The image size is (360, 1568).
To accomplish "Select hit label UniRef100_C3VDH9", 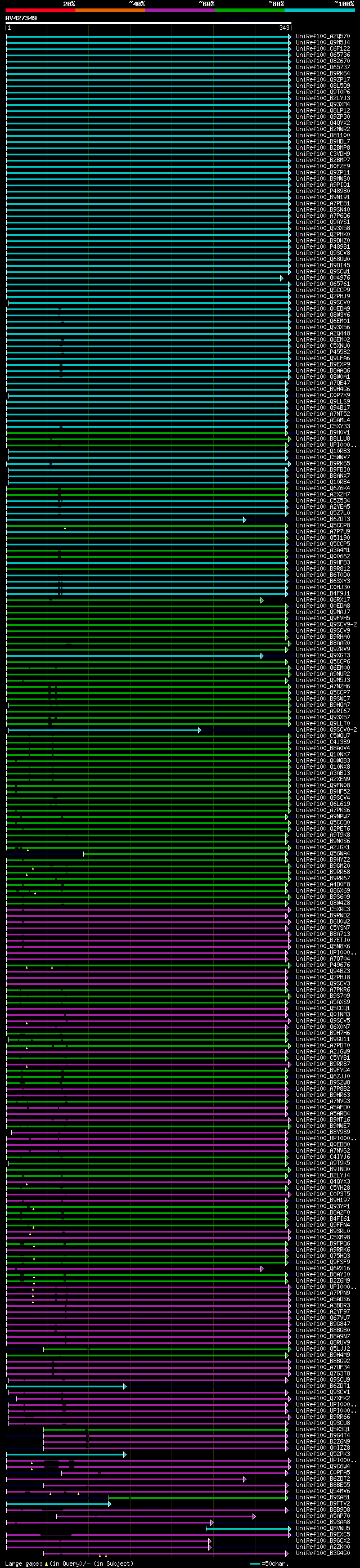I will pyautogui.click(x=322, y=154).
